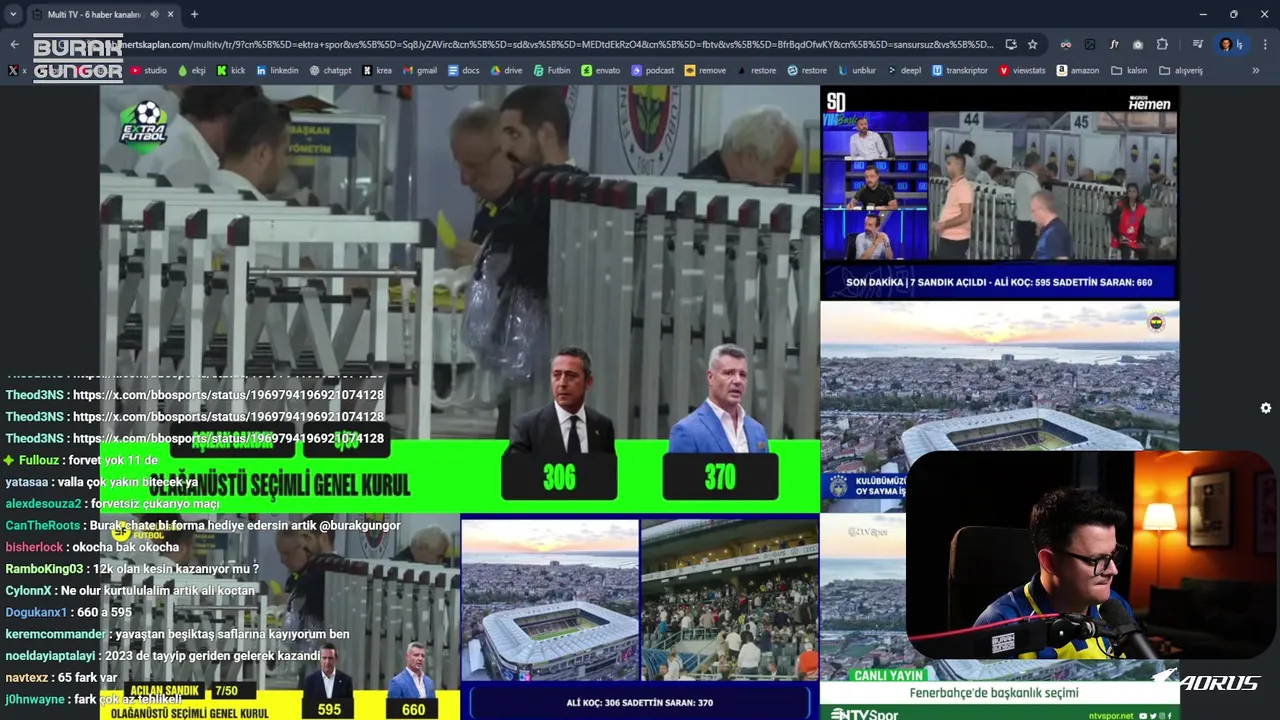
Task: Open Theod3NS's last x.com status link
Action: point(228,438)
